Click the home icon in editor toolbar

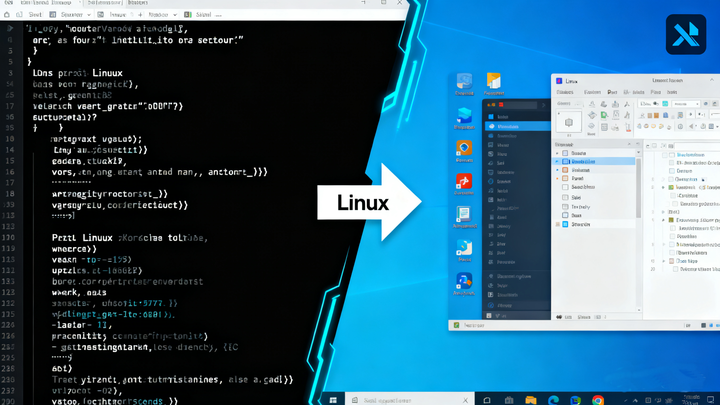pyautogui.click(x=6, y=15)
